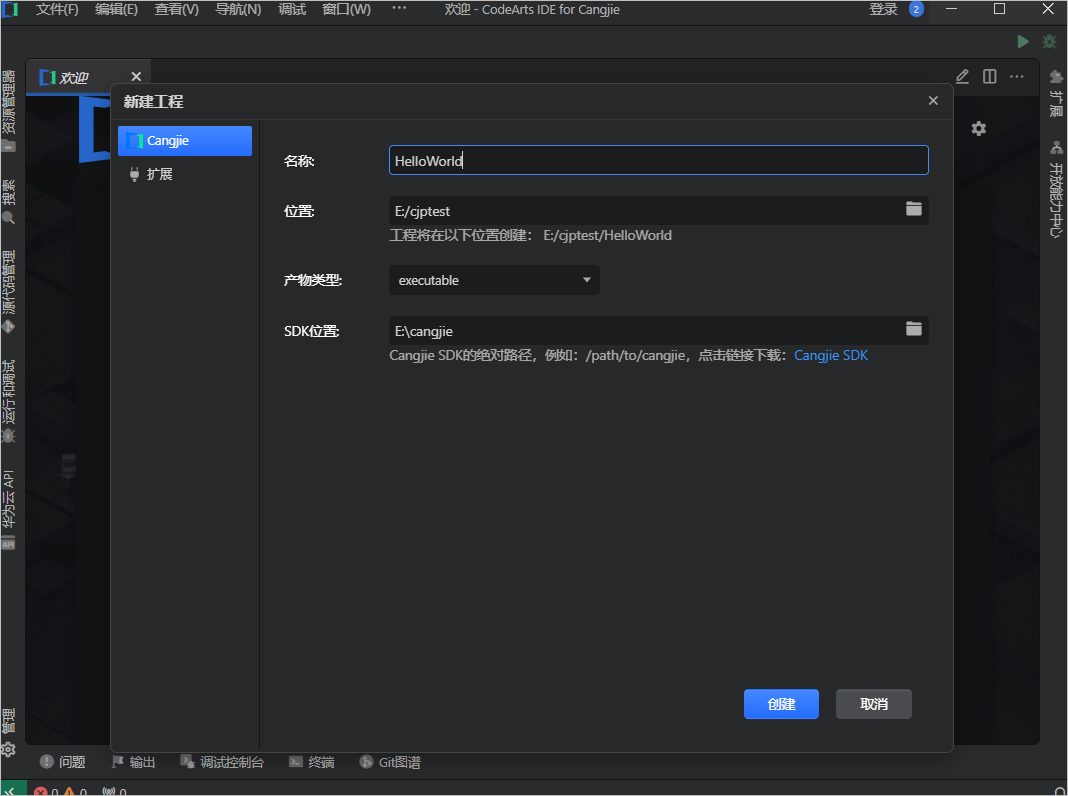Viewport: 1068px width, 796px height.
Task: Open more actions ellipsis in editor toolbar
Action: click(x=1017, y=76)
